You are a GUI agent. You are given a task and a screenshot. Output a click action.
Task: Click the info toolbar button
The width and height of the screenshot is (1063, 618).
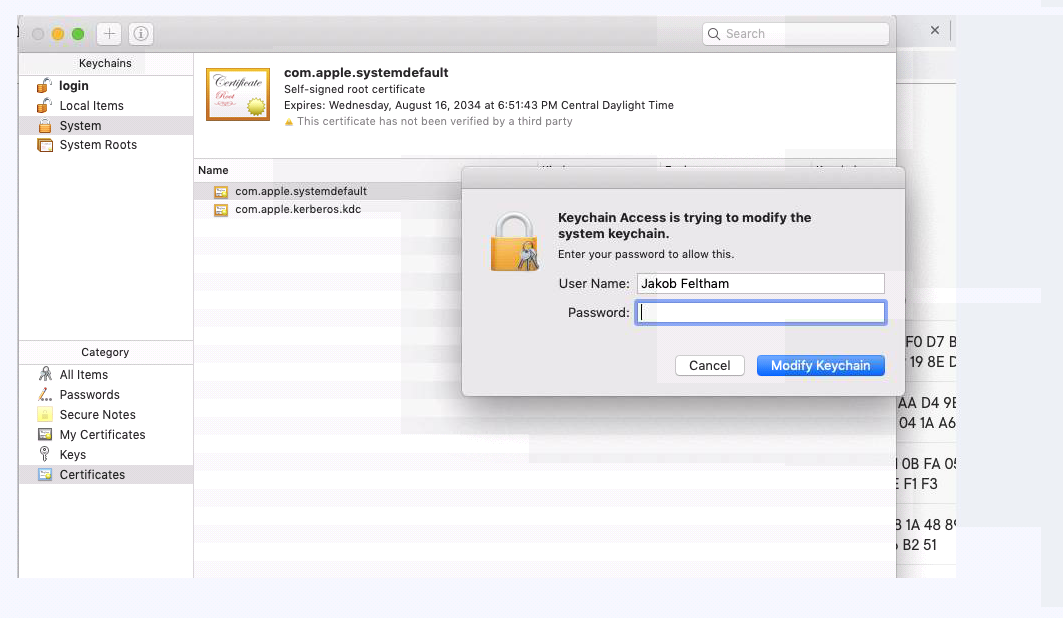pos(141,34)
